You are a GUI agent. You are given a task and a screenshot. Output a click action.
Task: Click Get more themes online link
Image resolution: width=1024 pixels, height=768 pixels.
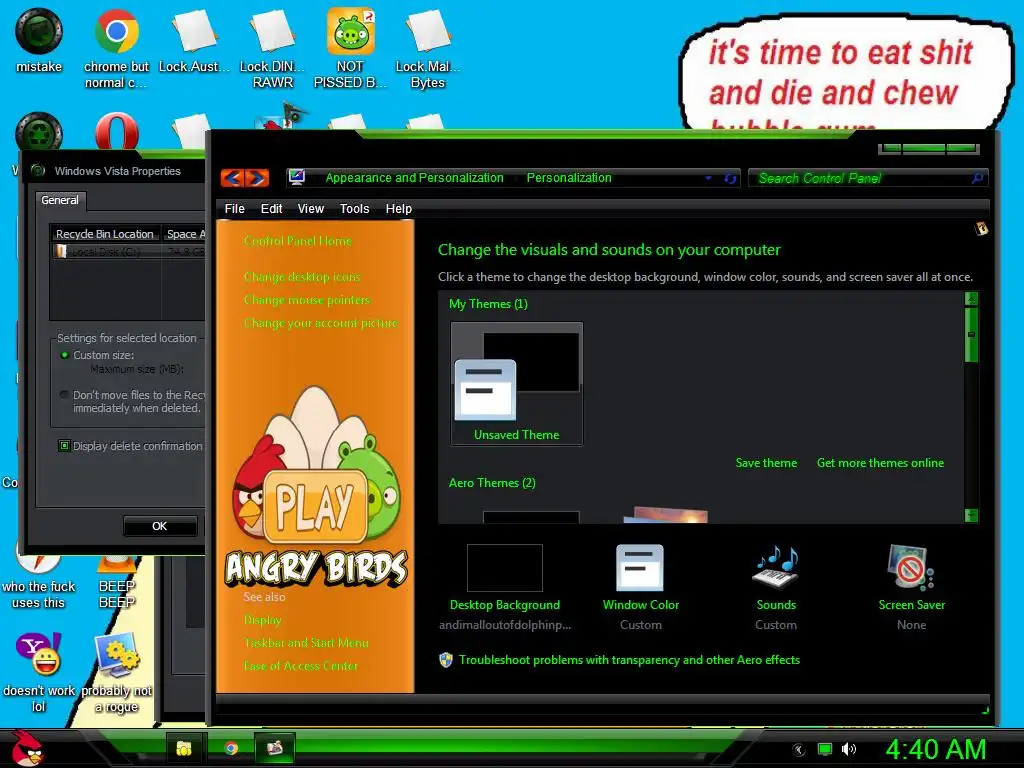(880, 463)
